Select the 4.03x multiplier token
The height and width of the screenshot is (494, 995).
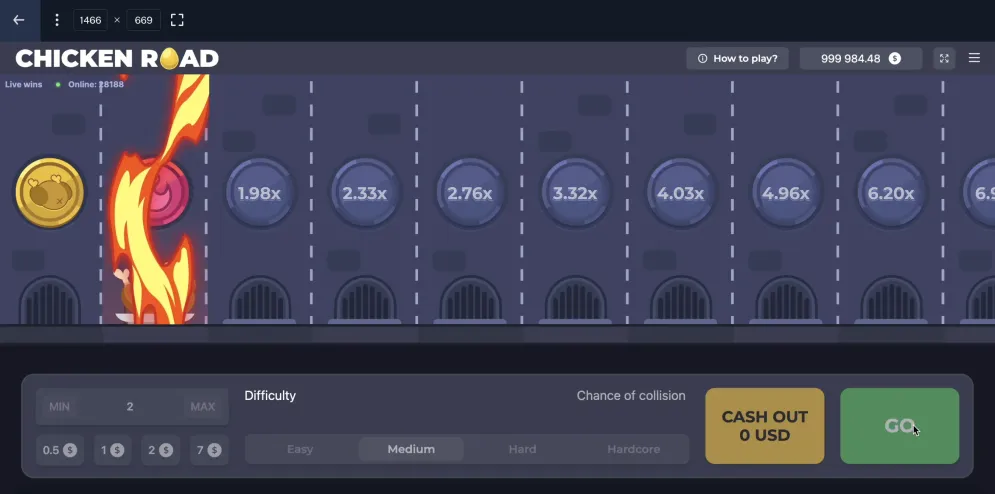[680, 193]
